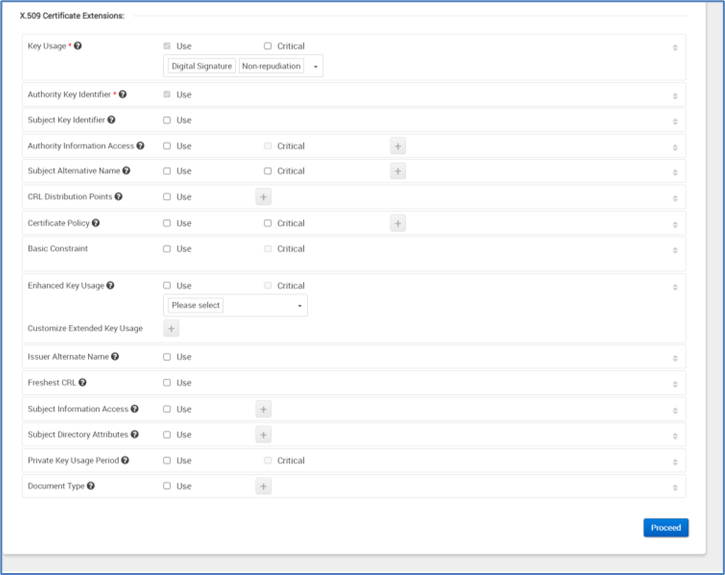Add a Certificate Policy using plus icon
Image resolution: width=725 pixels, height=575 pixels.
click(x=397, y=223)
